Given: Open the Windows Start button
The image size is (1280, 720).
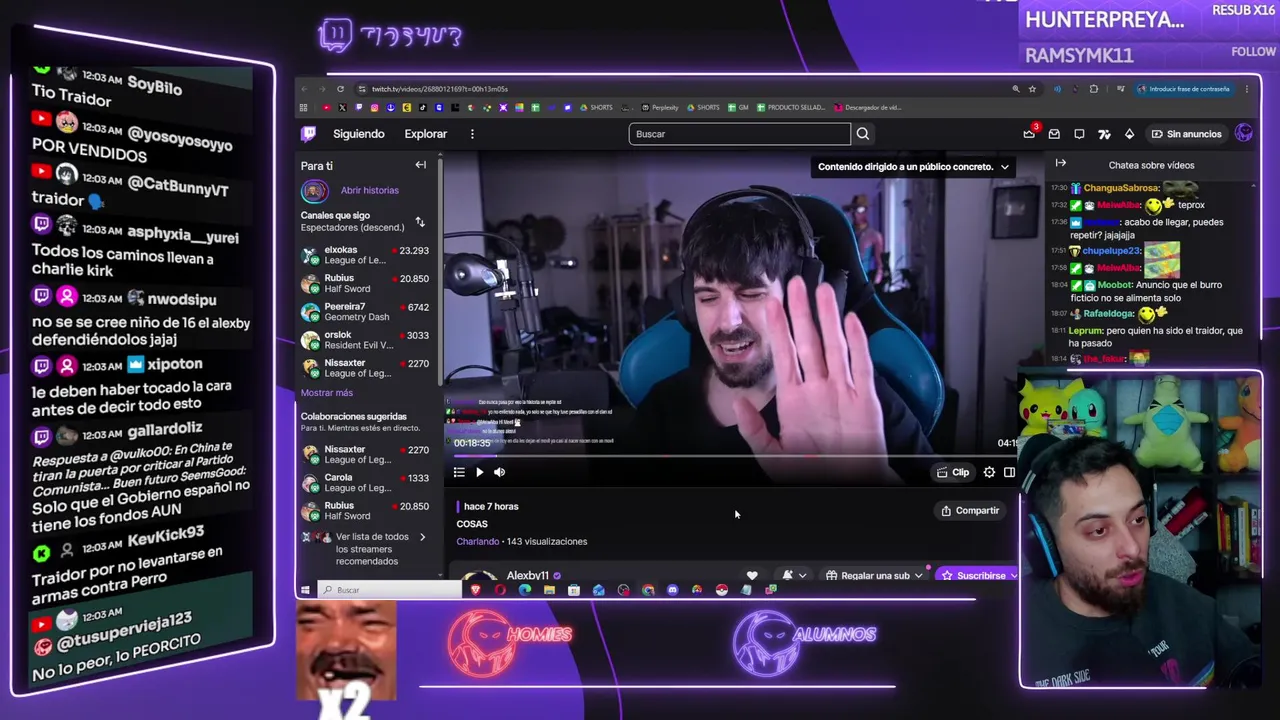Looking at the screenshot, I should pyautogui.click(x=305, y=590).
